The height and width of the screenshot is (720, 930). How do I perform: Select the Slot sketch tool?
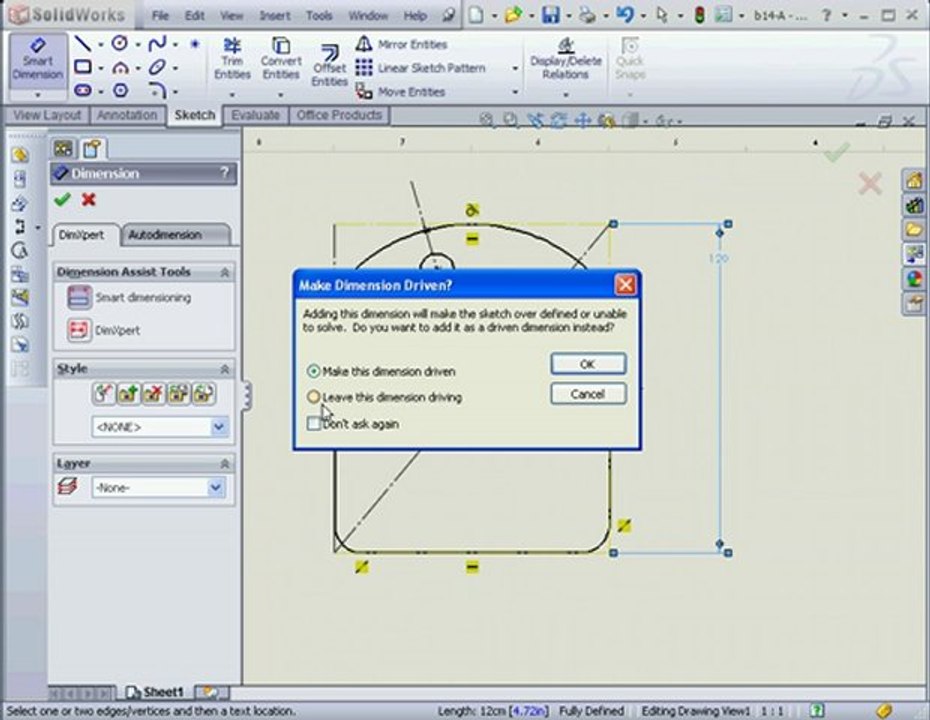[82, 90]
